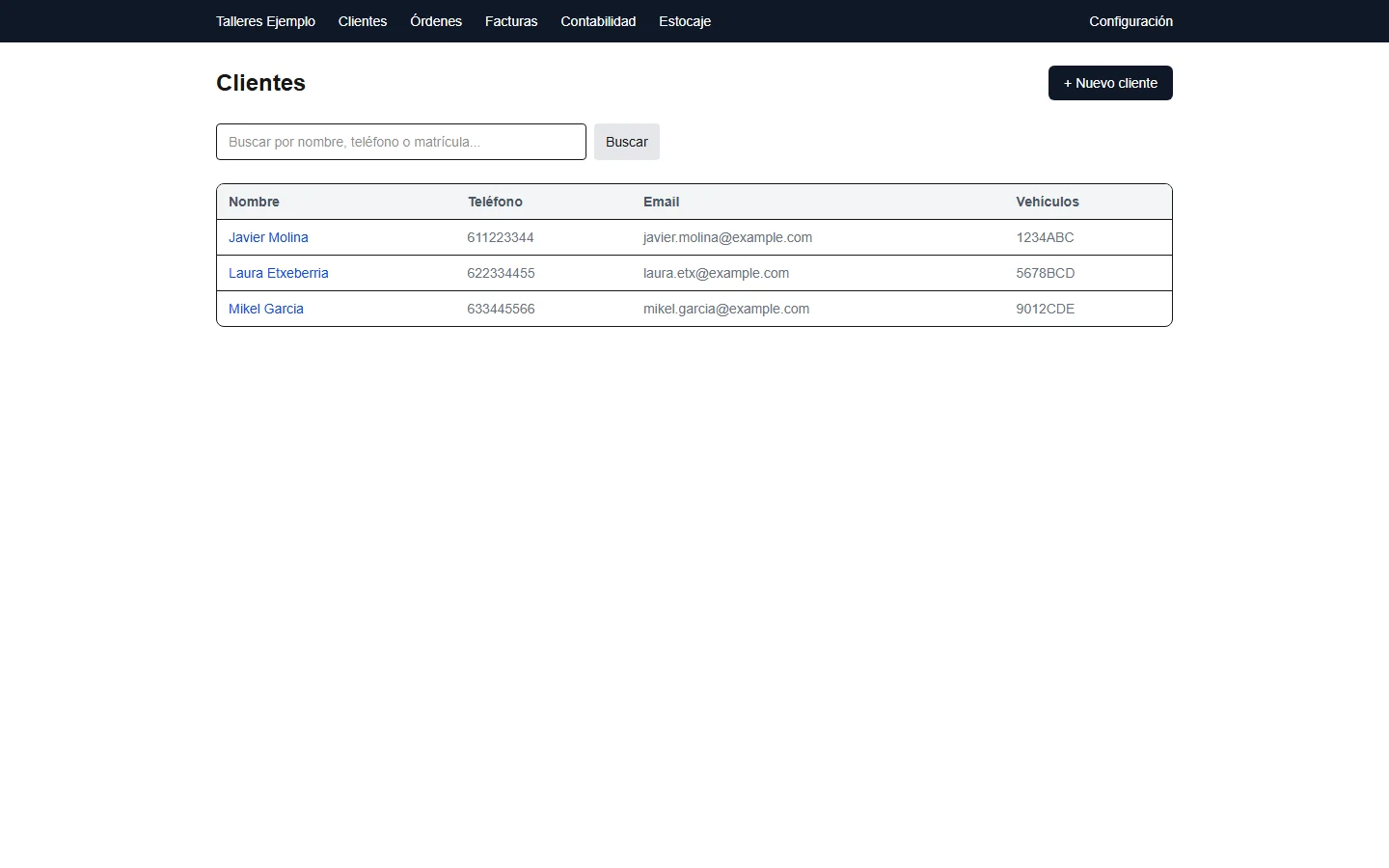Select phone number 611223344

point(501,237)
